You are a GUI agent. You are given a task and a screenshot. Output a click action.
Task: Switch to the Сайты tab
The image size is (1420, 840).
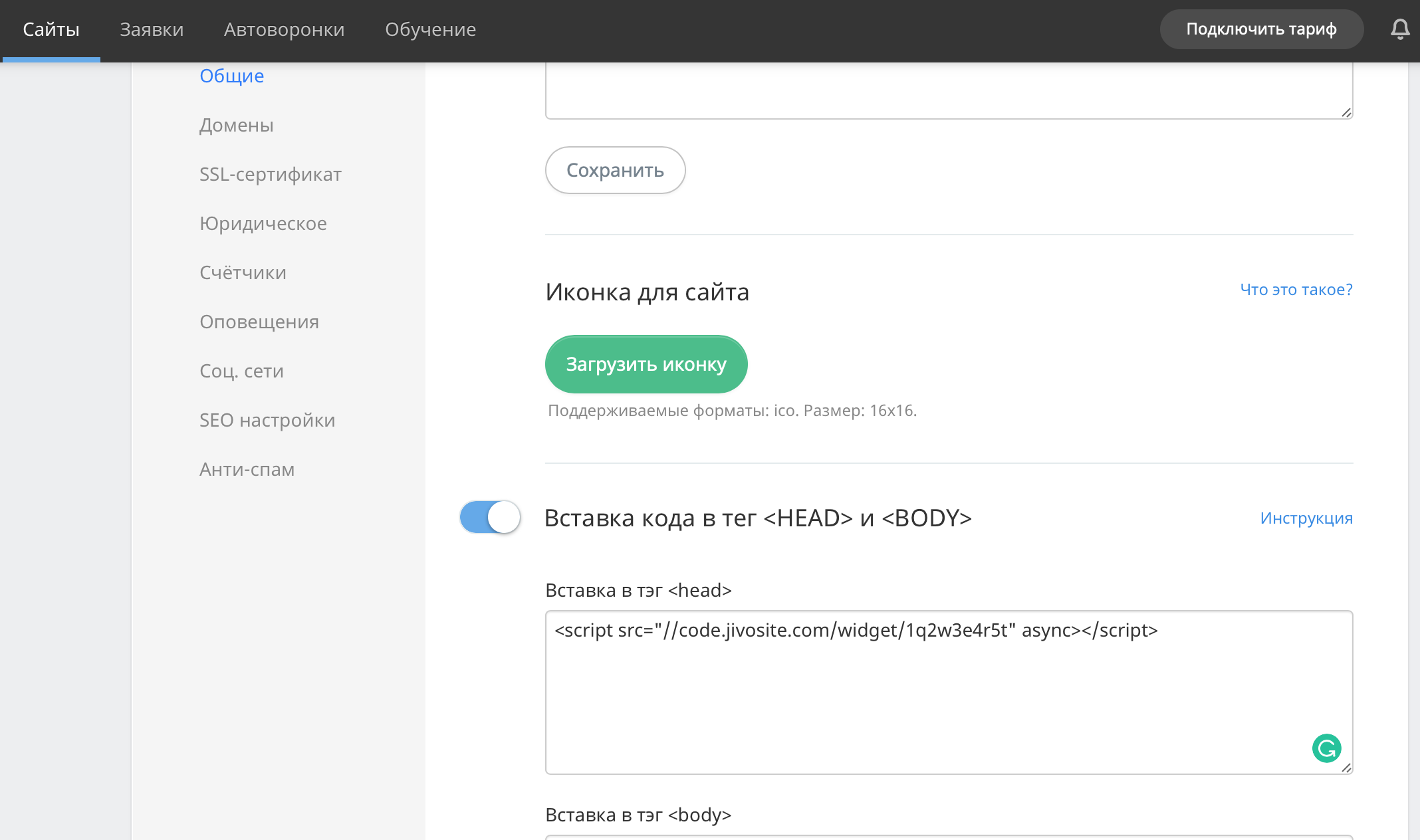coord(51,29)
